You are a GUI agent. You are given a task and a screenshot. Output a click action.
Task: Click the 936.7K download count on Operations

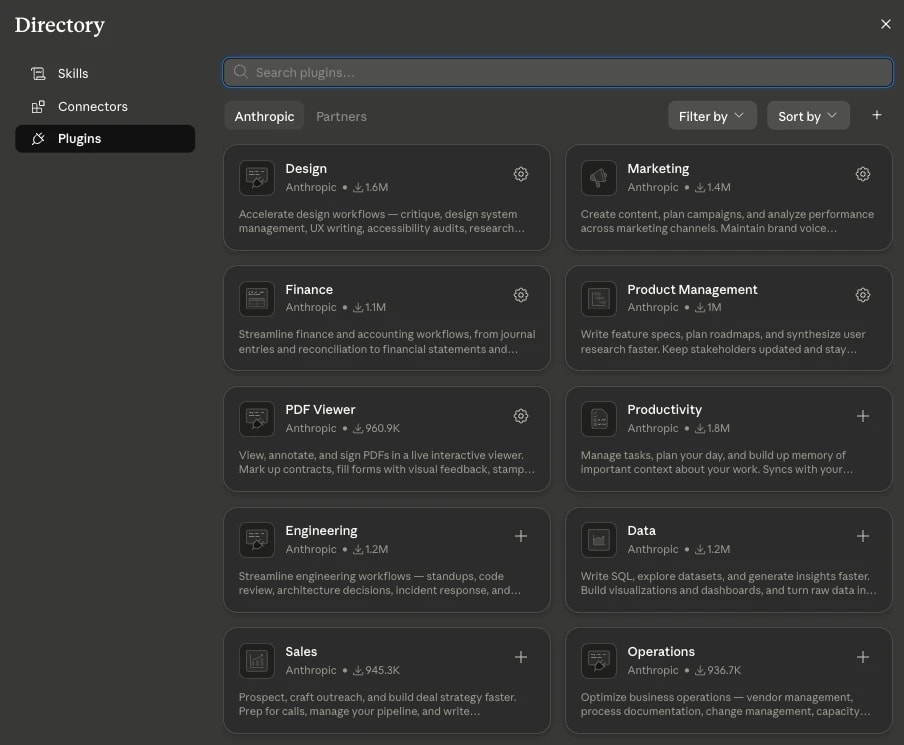click(x=718, y=671)
